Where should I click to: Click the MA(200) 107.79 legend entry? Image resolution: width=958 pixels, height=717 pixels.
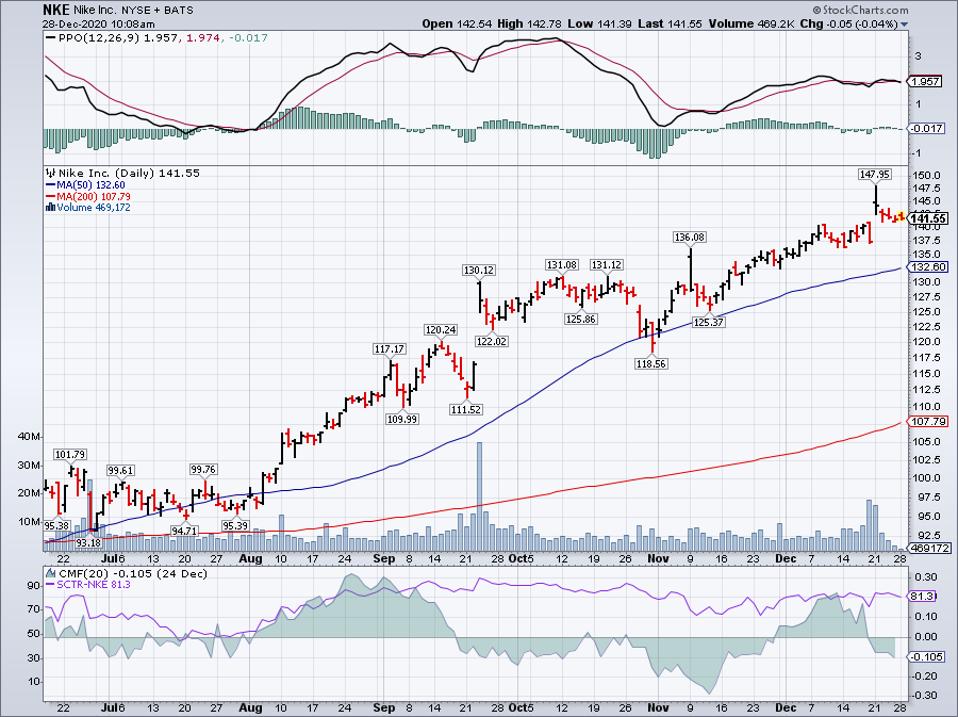93,197
